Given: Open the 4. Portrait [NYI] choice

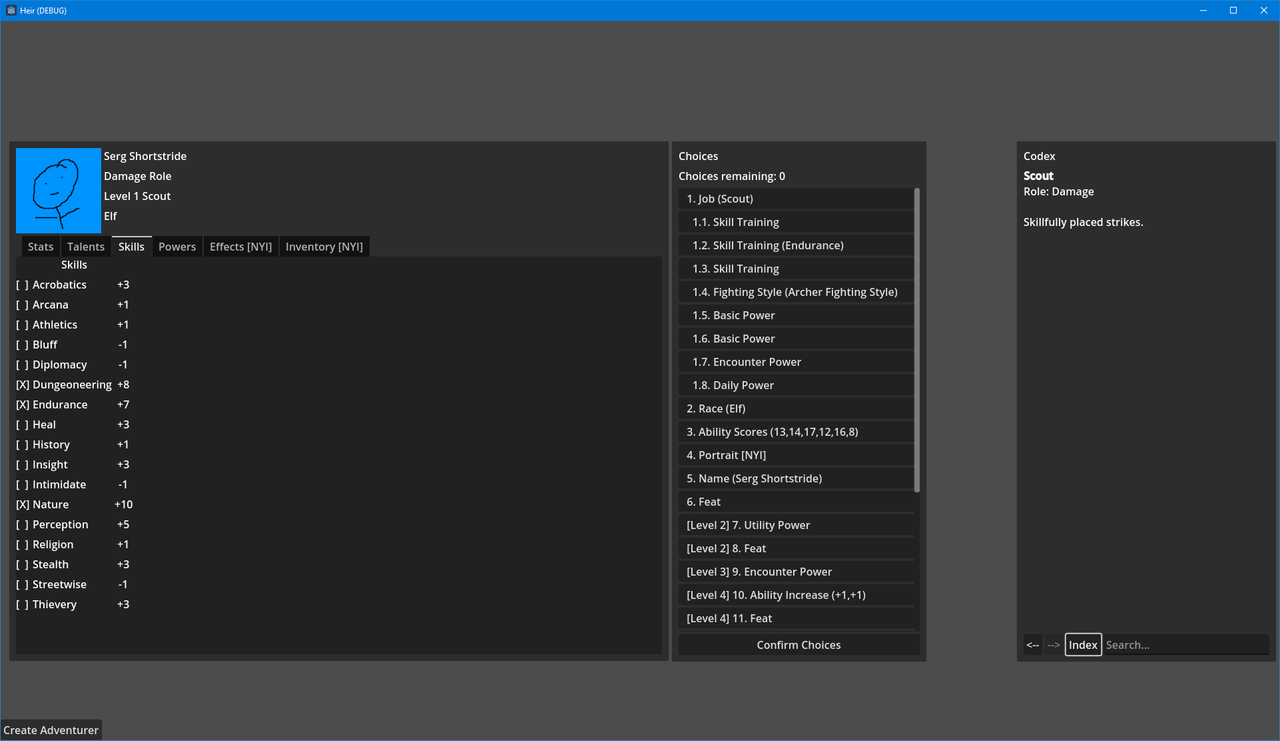Looking at the screenshot, I should (796, 455).
